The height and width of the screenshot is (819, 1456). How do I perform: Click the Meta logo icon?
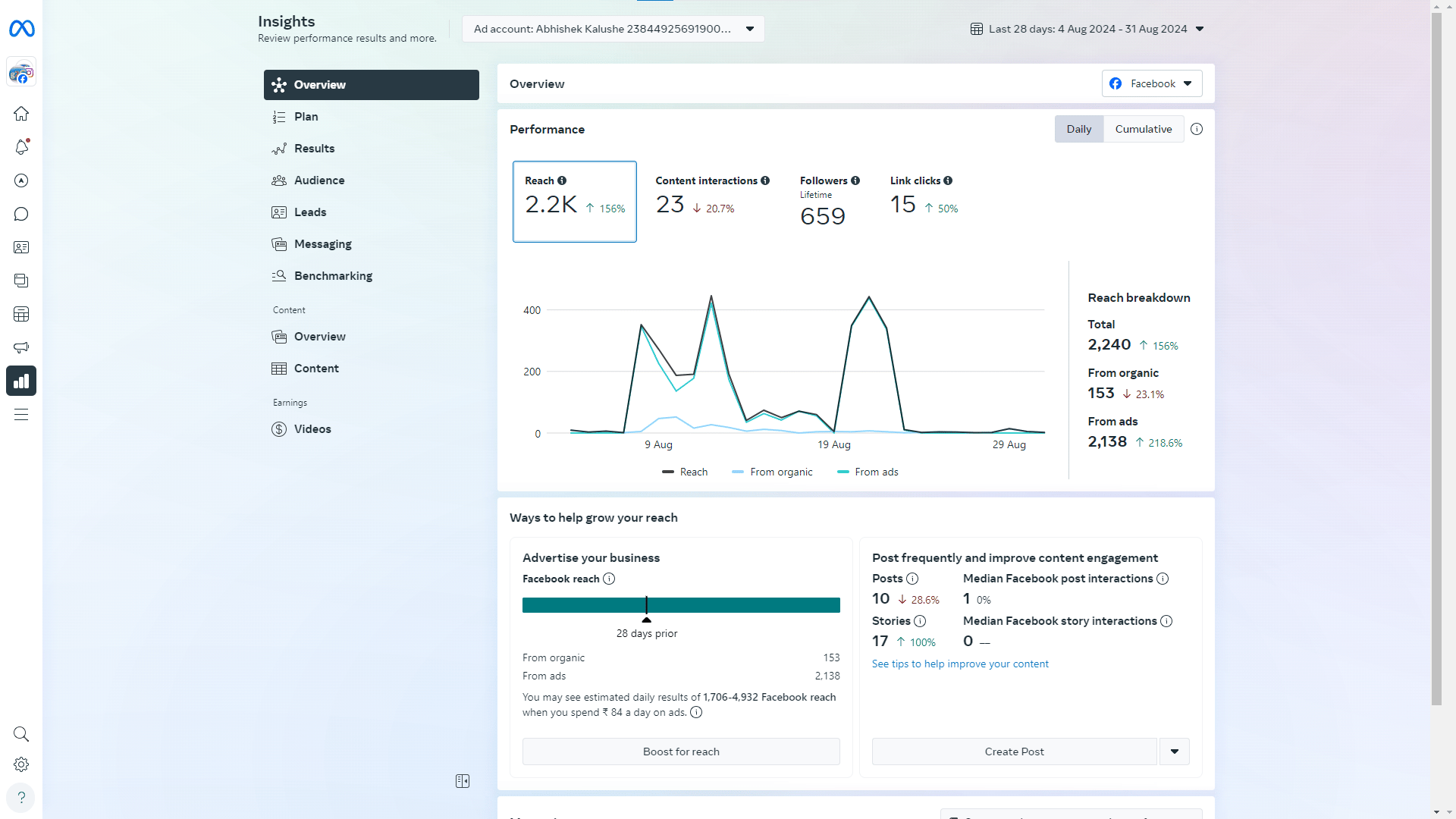click(x=21, y=29)
